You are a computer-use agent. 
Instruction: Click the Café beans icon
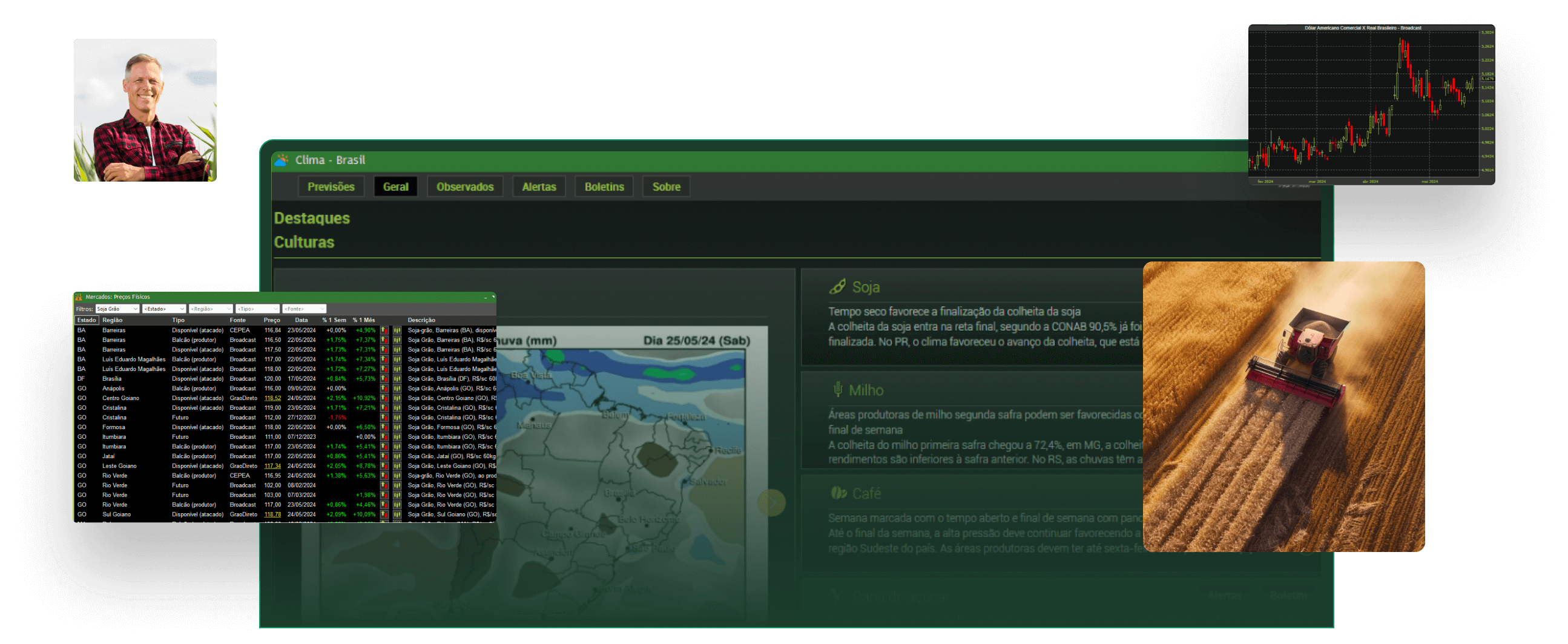838,493
